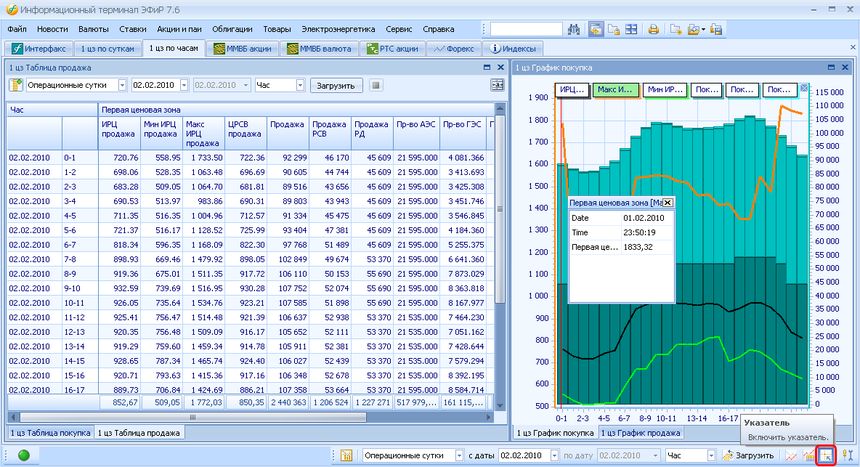The height and width of the screenshot is (467, 860).
Task: Click the stop button next to Загрузить
Action: click(376, 85)
